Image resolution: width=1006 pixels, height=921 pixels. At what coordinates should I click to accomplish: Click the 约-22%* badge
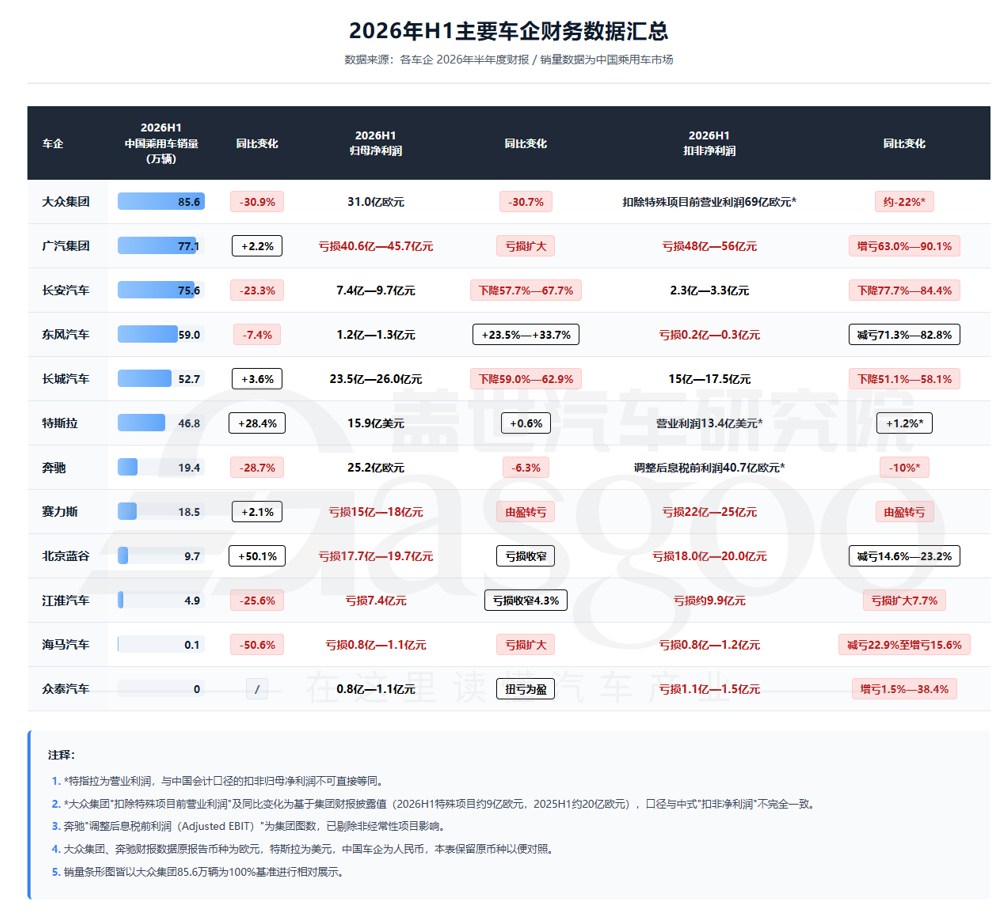[x=904, y=201]
